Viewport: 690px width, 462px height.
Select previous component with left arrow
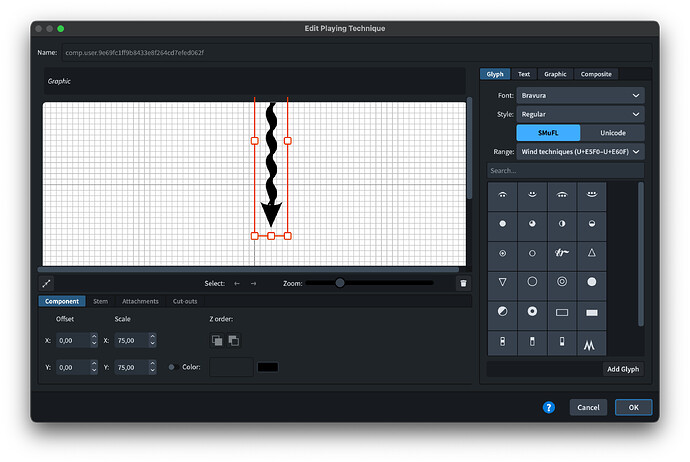point(237,283)
